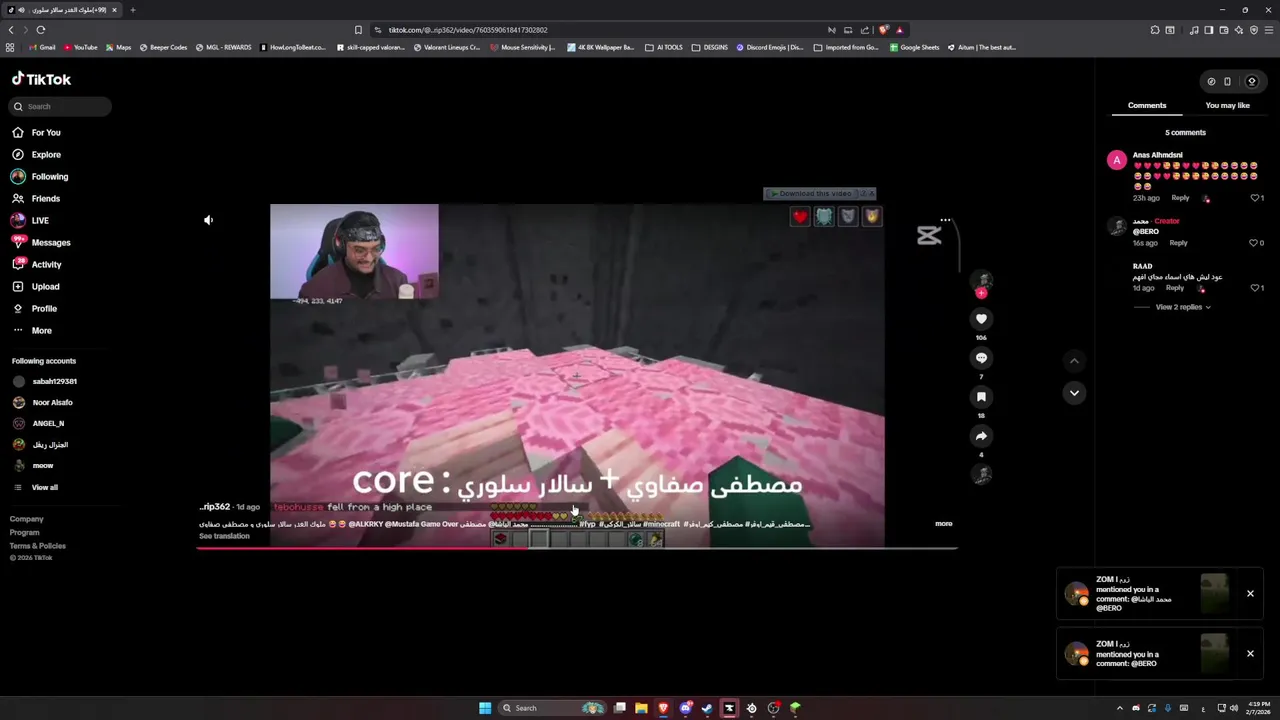The height and width of the screenshot is (720, 1280).
Task: Open the Windows Start menu
Action: coord(485,708)
